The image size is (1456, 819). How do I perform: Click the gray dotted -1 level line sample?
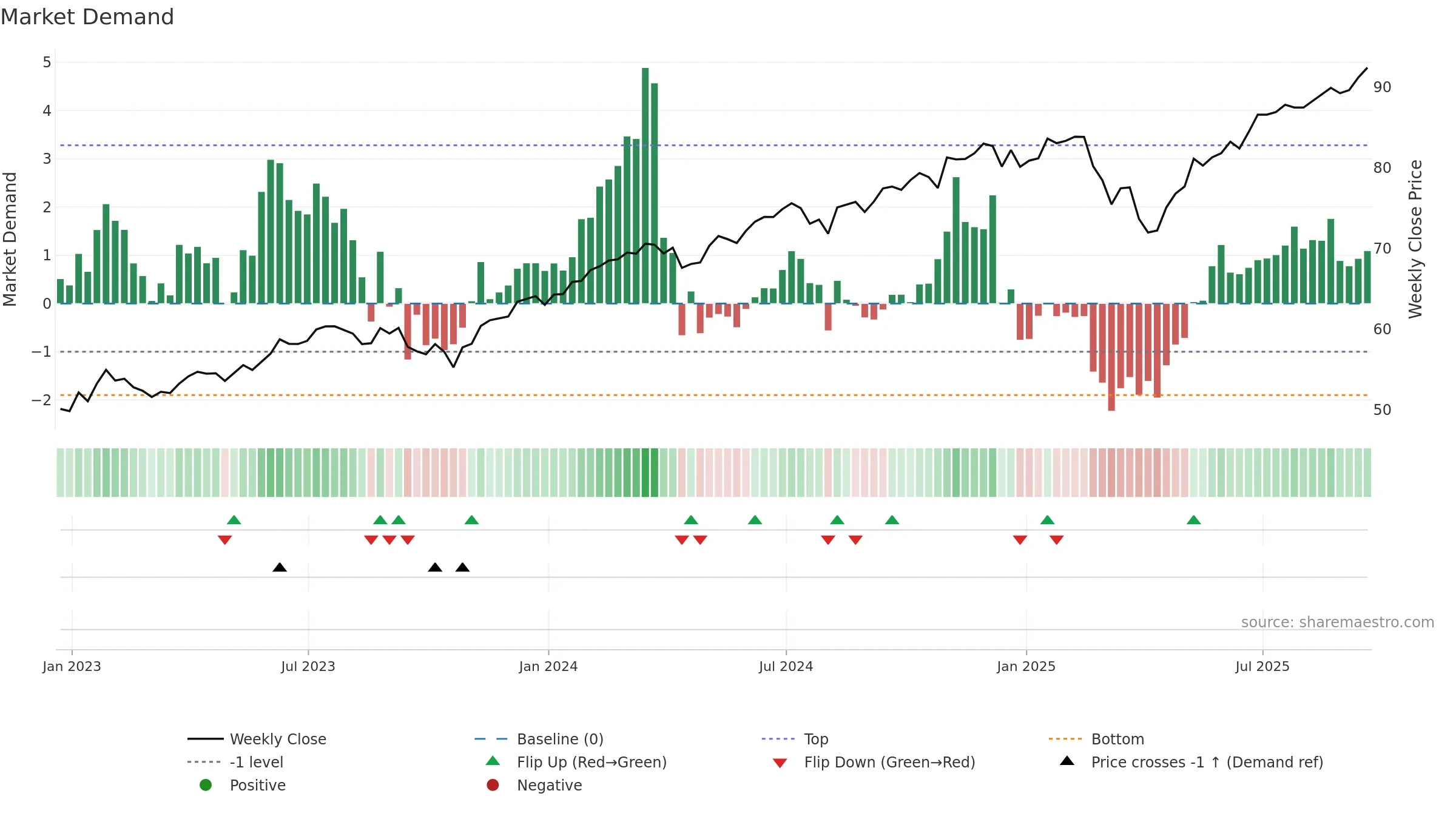pyautogui.click(x=204, y=762)
